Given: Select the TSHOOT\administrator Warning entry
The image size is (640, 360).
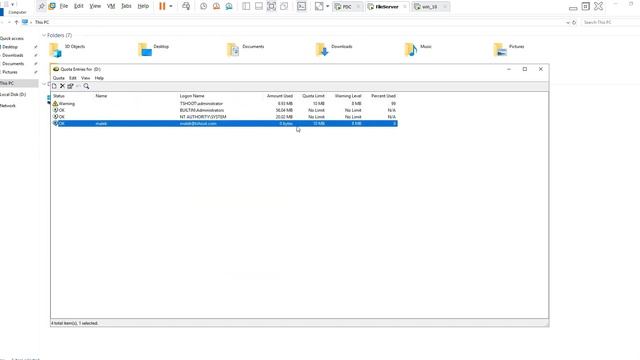Looking at the screenshot, I should click(224, 104).
